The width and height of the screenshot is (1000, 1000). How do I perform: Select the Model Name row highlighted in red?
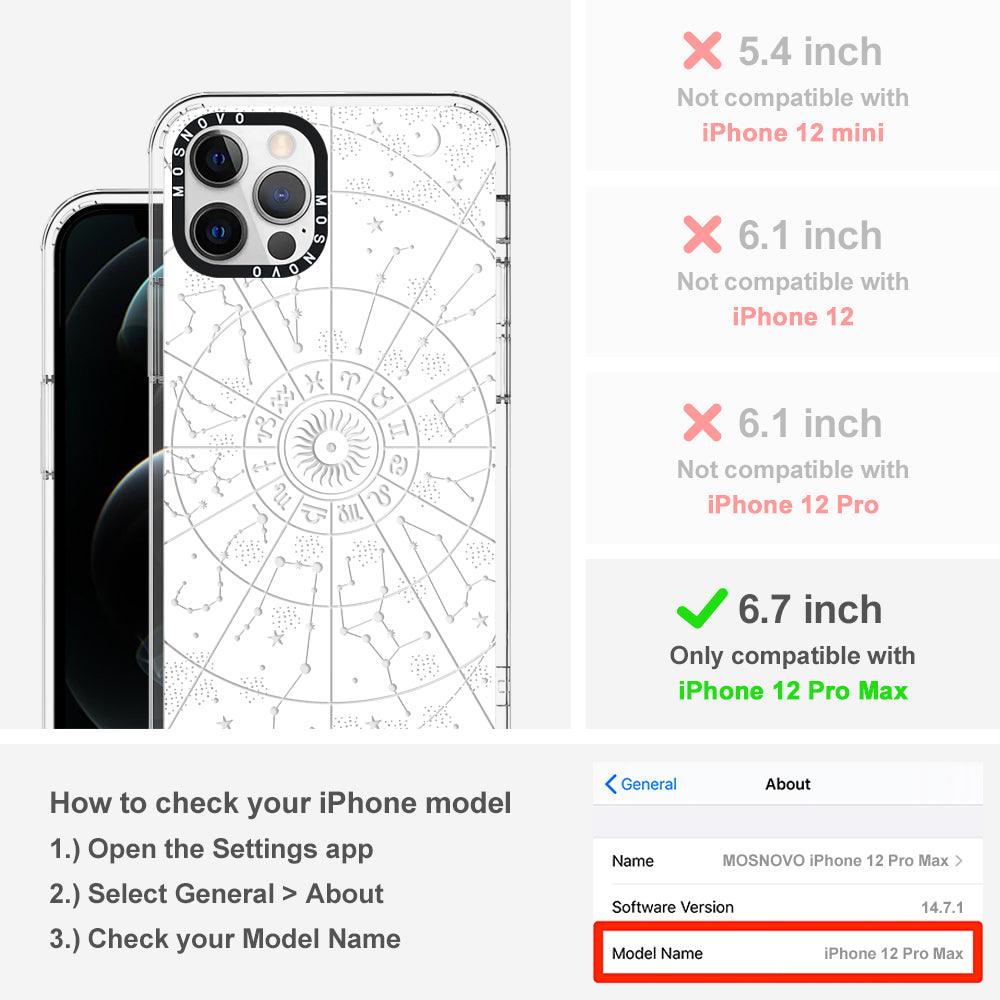point(787,953)
